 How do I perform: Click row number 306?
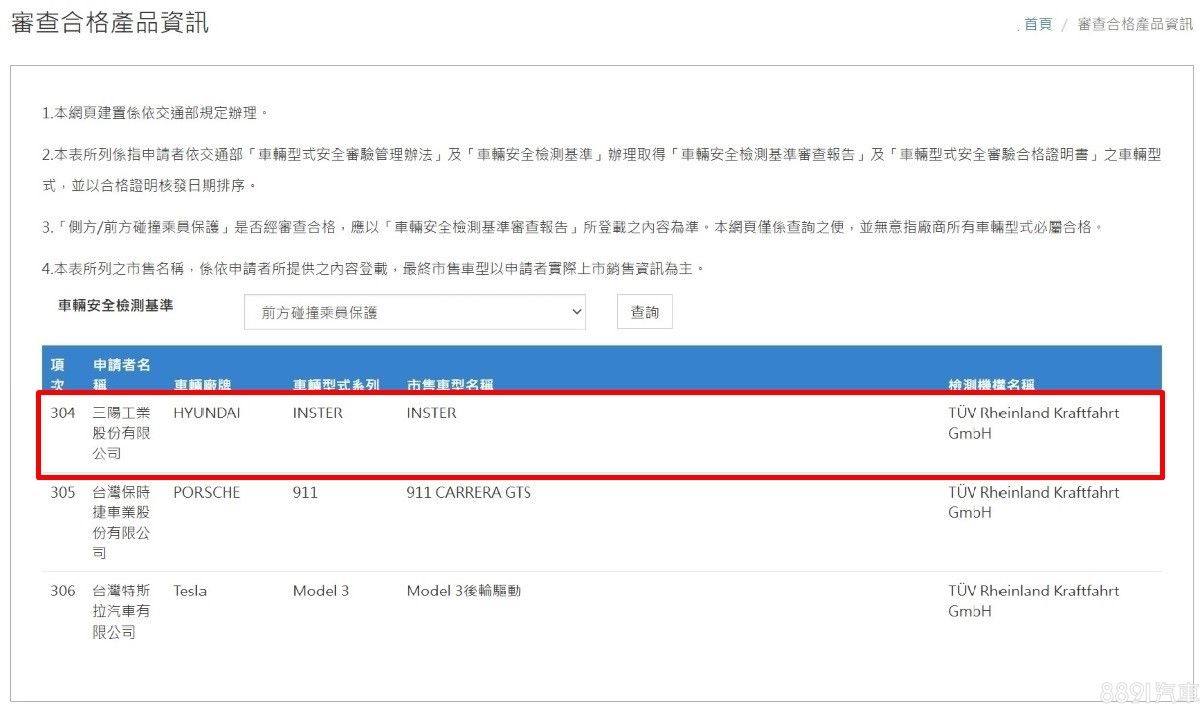pyautogui.click(x=63, y=591)
